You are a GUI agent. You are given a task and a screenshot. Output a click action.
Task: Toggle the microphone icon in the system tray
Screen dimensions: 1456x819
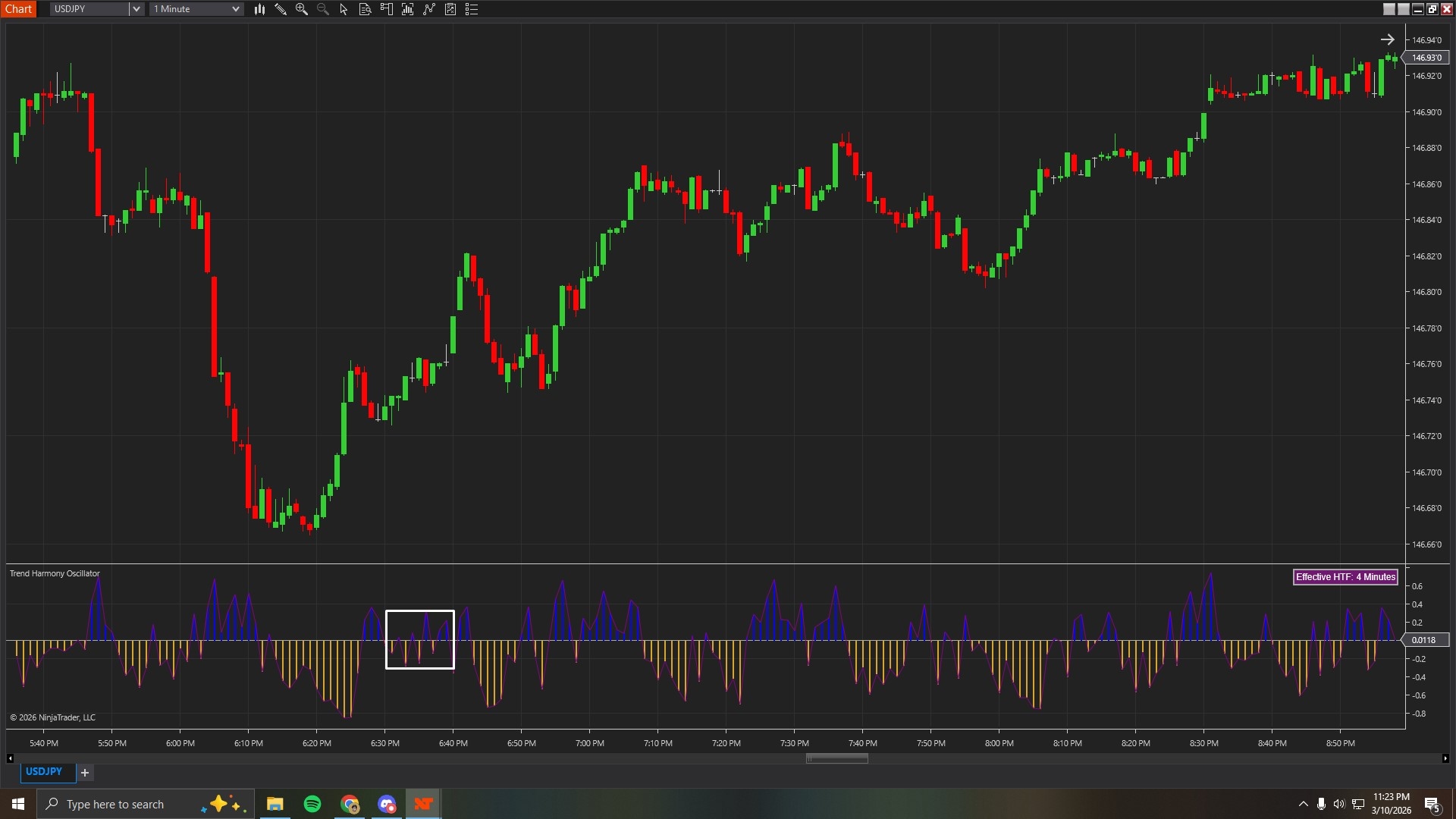coord(1321,804)
